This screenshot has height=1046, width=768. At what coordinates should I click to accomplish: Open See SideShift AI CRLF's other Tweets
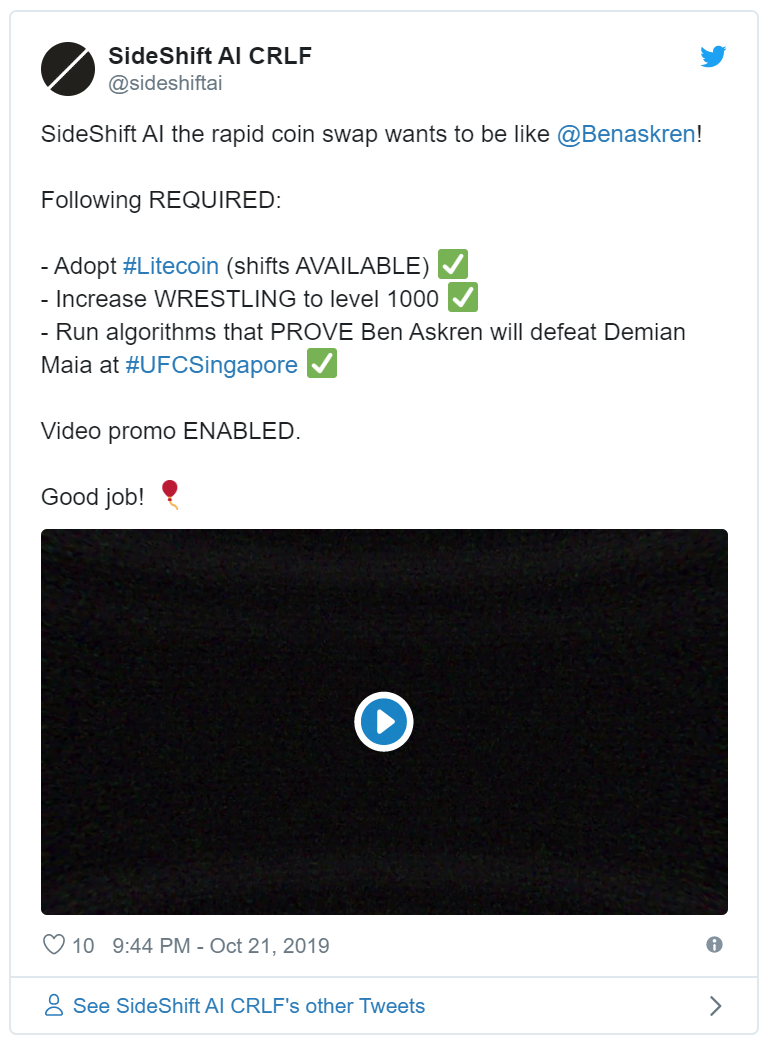(x=249, y=1005)
